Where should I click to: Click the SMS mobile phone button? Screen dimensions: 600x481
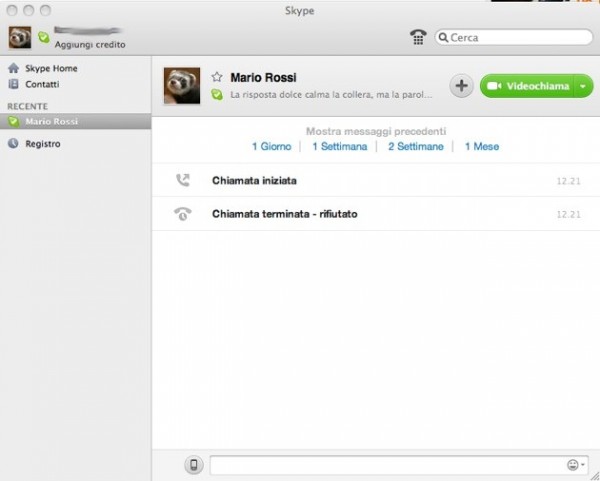194,465
